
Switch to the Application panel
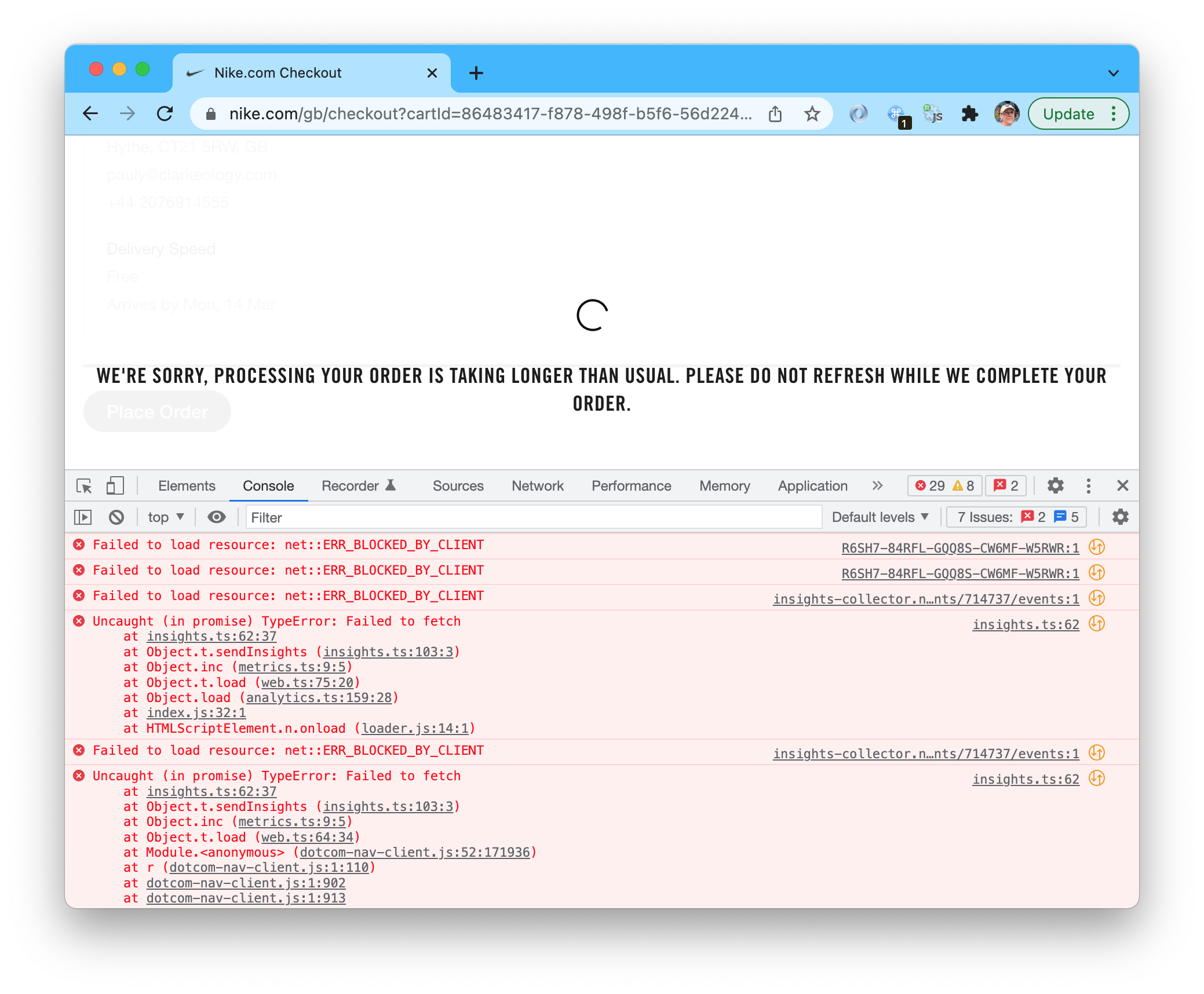coord(812,486)
